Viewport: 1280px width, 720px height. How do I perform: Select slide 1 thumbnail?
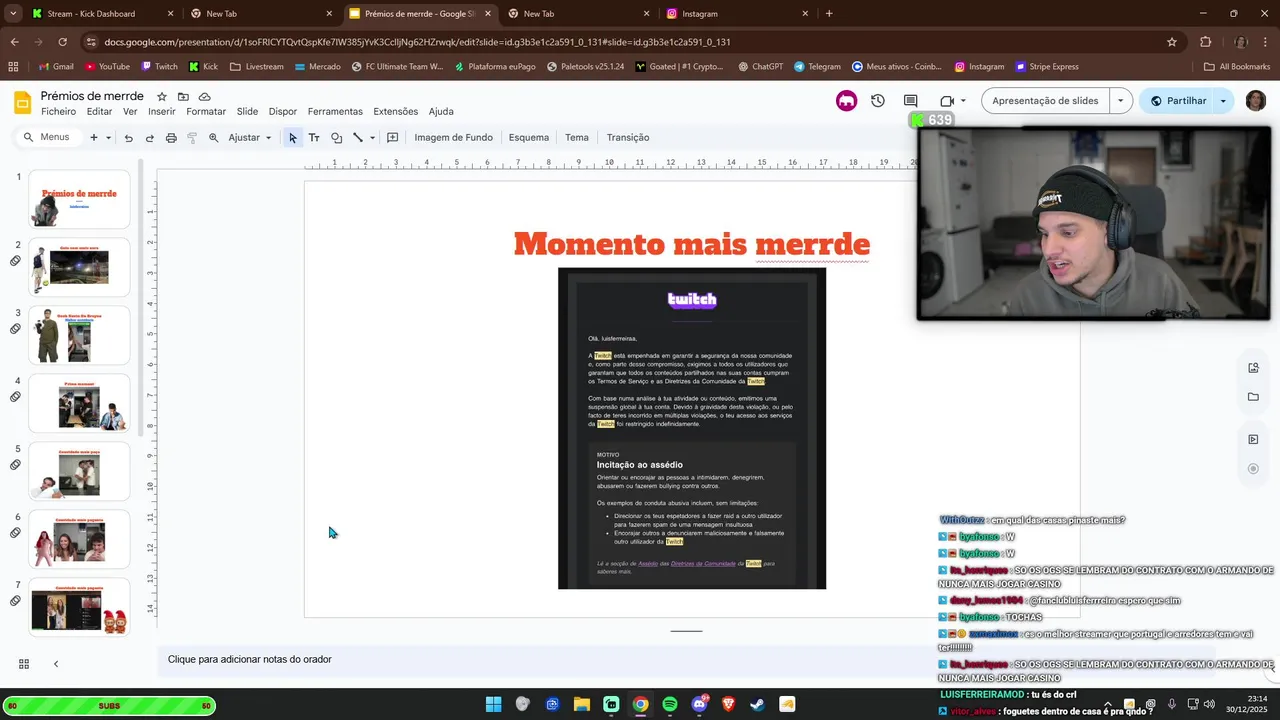click(79, 199)
